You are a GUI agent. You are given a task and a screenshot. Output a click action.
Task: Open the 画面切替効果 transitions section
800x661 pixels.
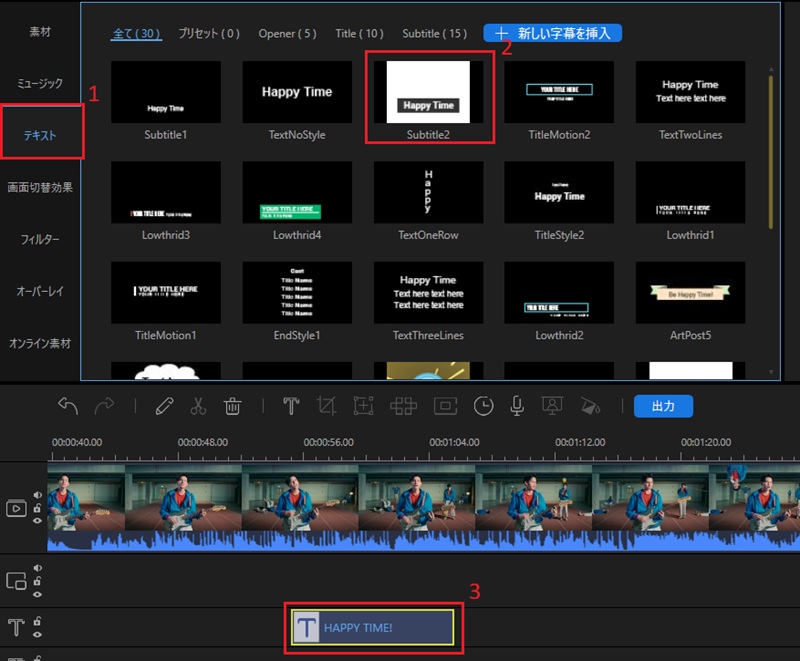point(40,187)
